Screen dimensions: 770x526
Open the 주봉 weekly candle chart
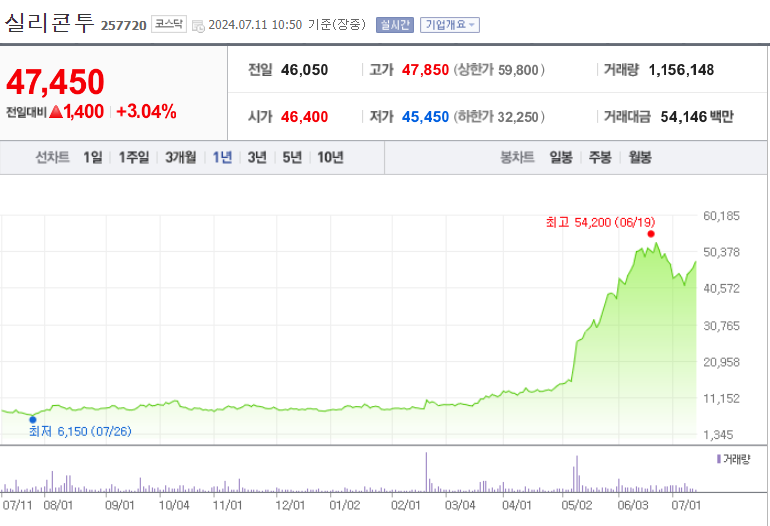click(600, 157)
